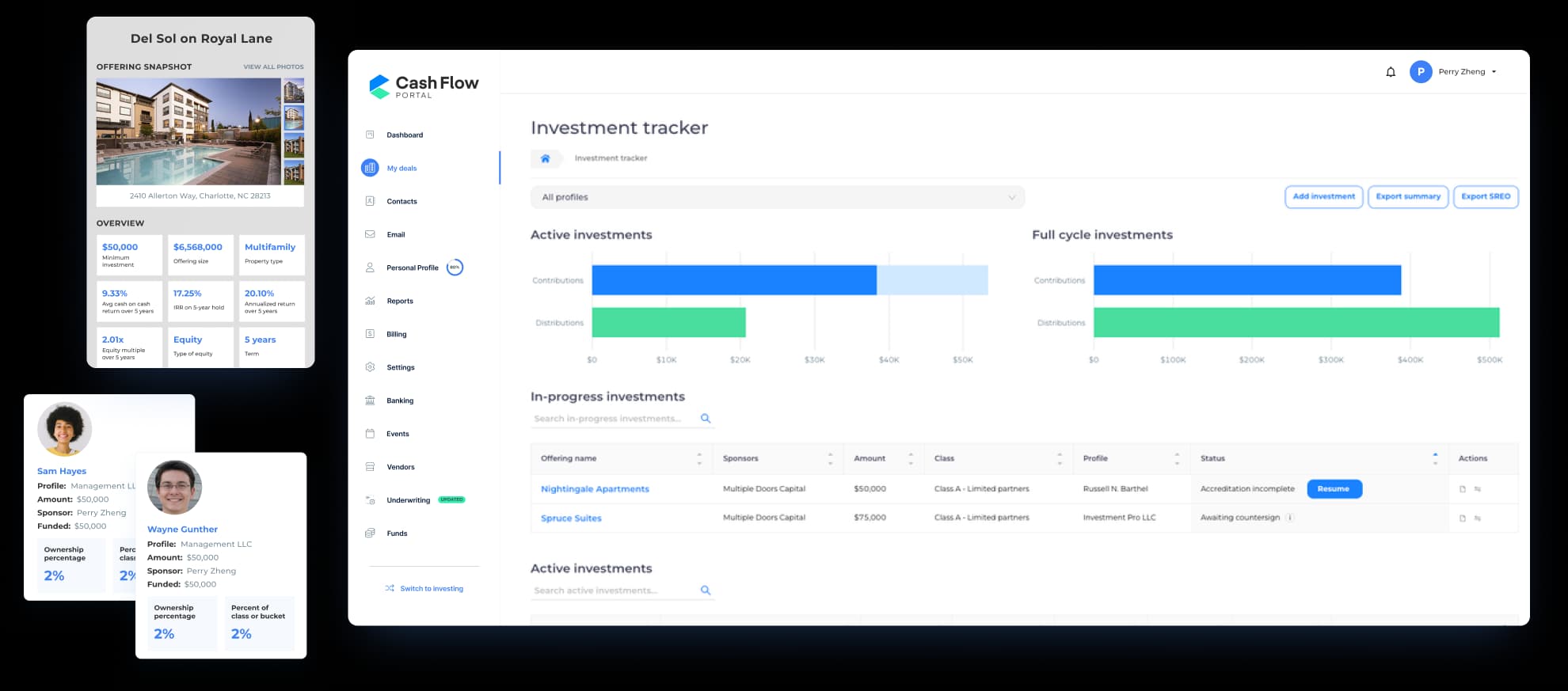Click the notification bell icon

[x=1390, y=72]
